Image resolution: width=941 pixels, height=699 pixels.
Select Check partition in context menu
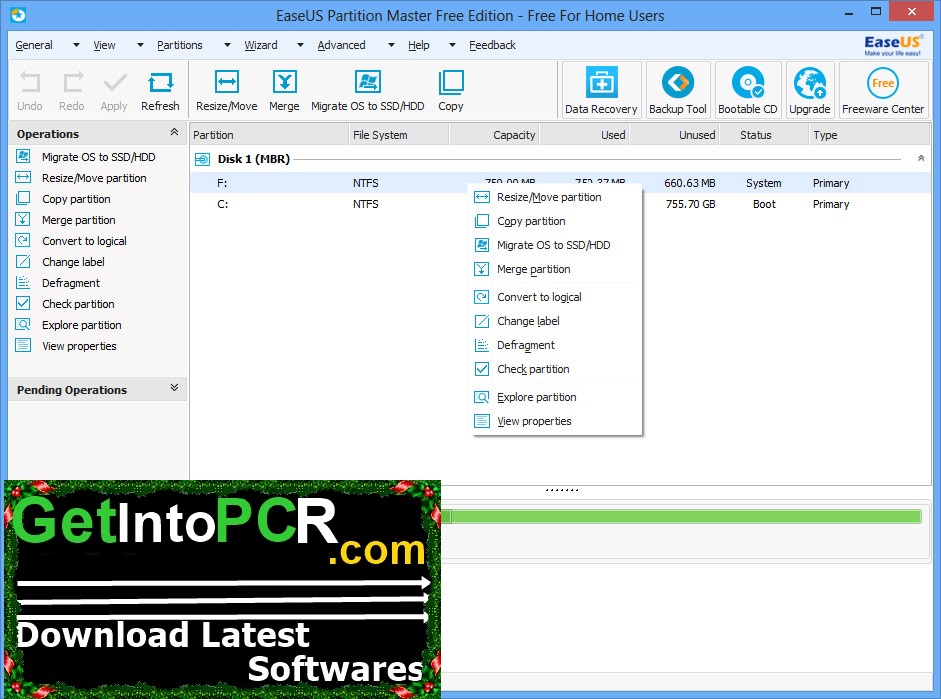(x=557, y=369)
